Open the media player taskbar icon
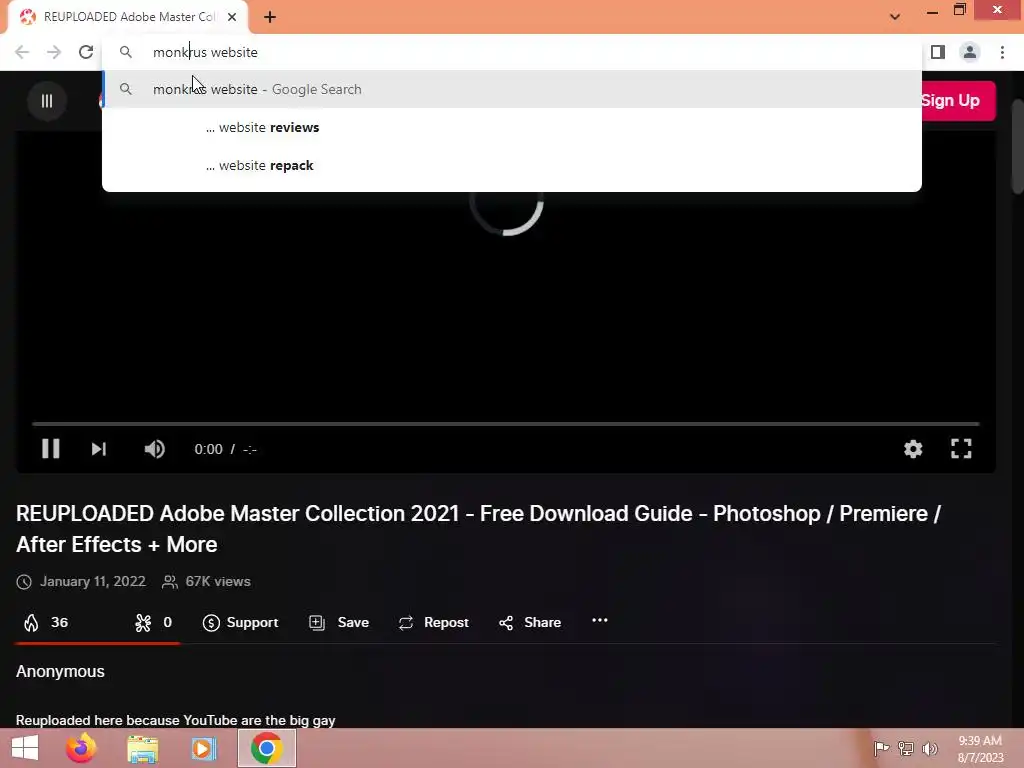The height and width of the screenshot is (768, 1024). [x=203, y=748]
